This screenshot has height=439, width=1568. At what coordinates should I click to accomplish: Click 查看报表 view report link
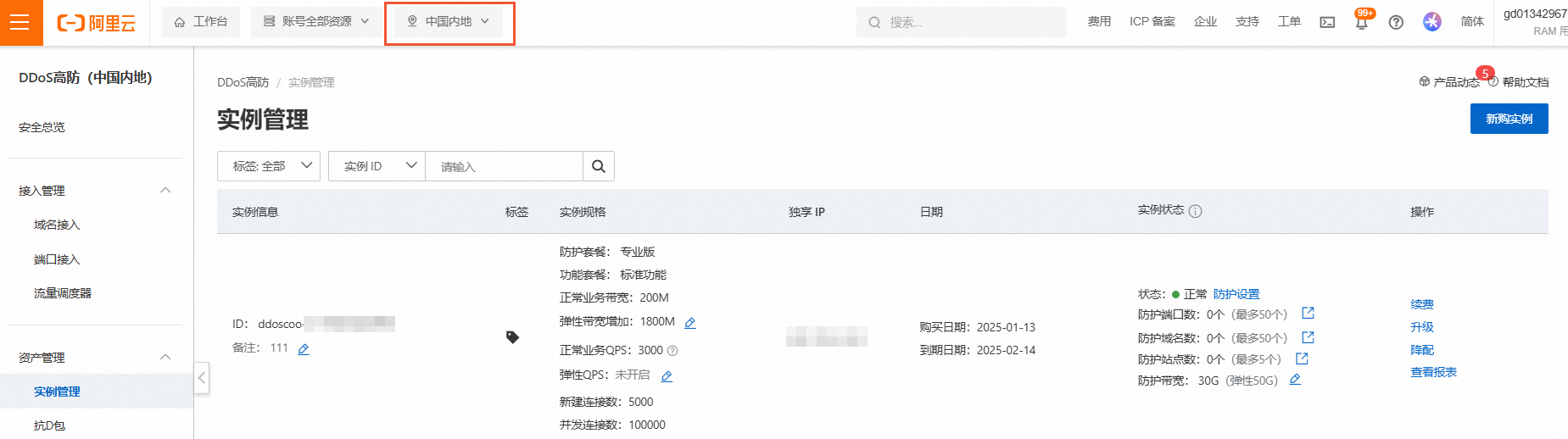pos(1433,372)
